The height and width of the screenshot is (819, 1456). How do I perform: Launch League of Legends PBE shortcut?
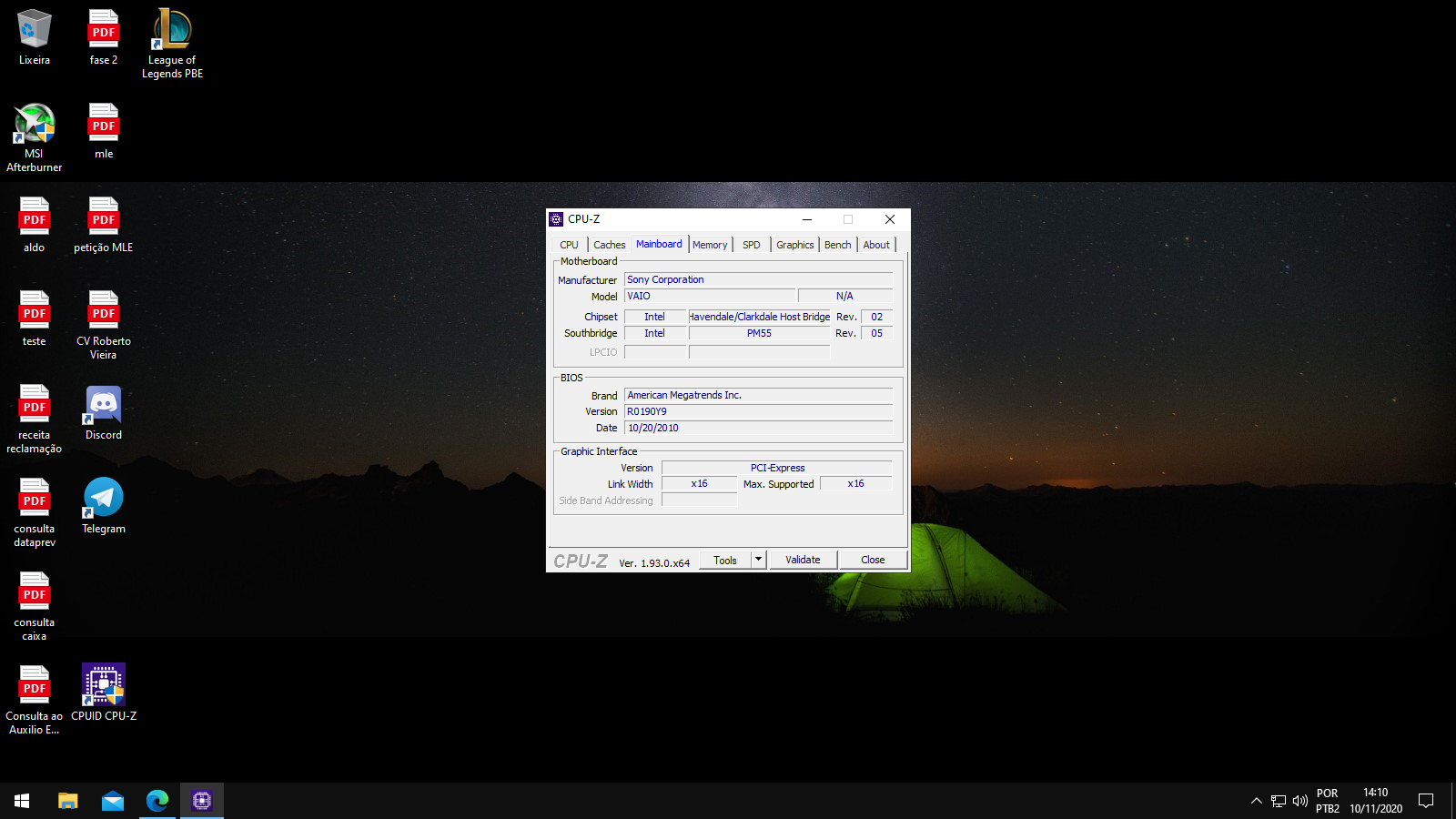click(x=172, y=44)
